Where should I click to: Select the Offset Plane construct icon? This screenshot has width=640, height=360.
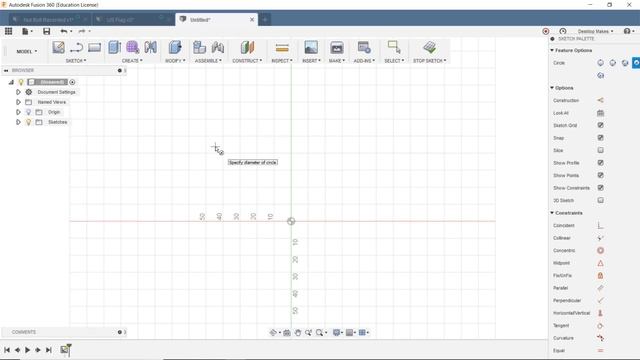(247, 47)
